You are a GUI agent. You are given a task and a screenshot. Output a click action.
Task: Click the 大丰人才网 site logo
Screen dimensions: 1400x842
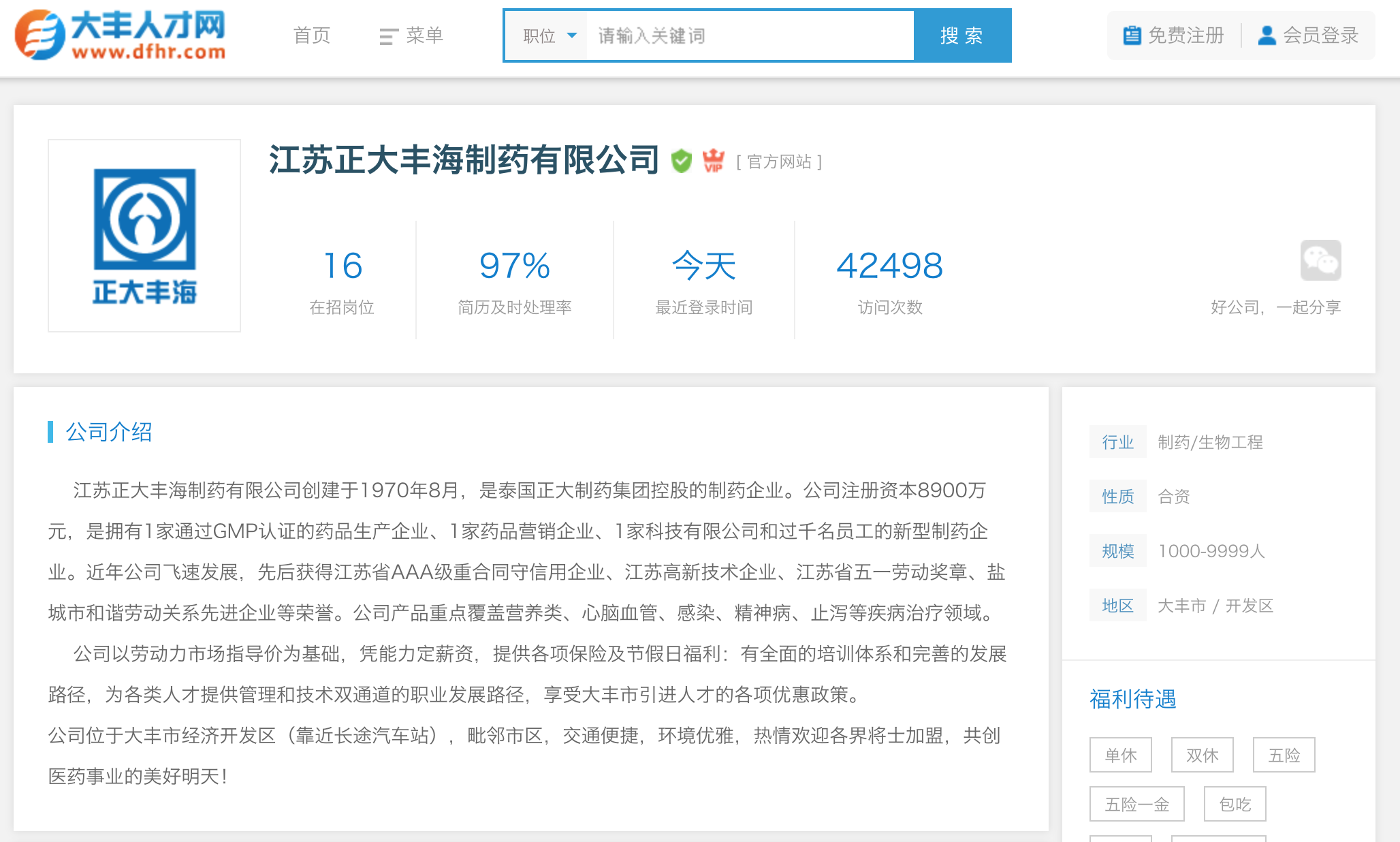click(x=121, y=35)
